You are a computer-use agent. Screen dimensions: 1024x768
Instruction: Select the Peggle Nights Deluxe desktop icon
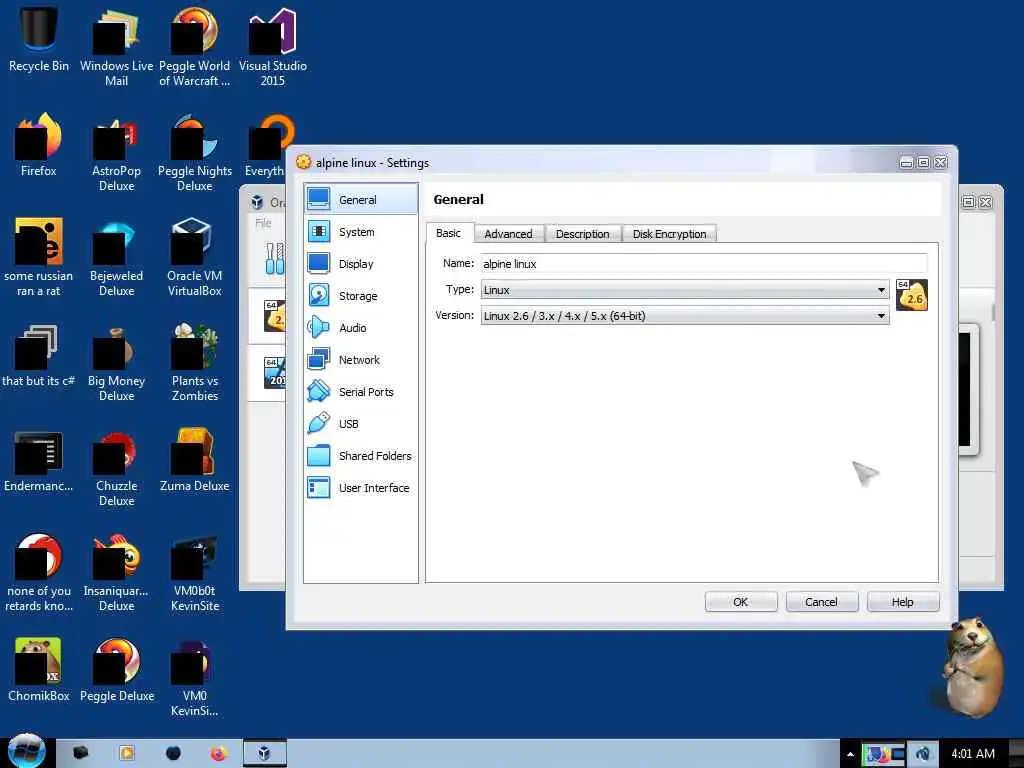195,153
